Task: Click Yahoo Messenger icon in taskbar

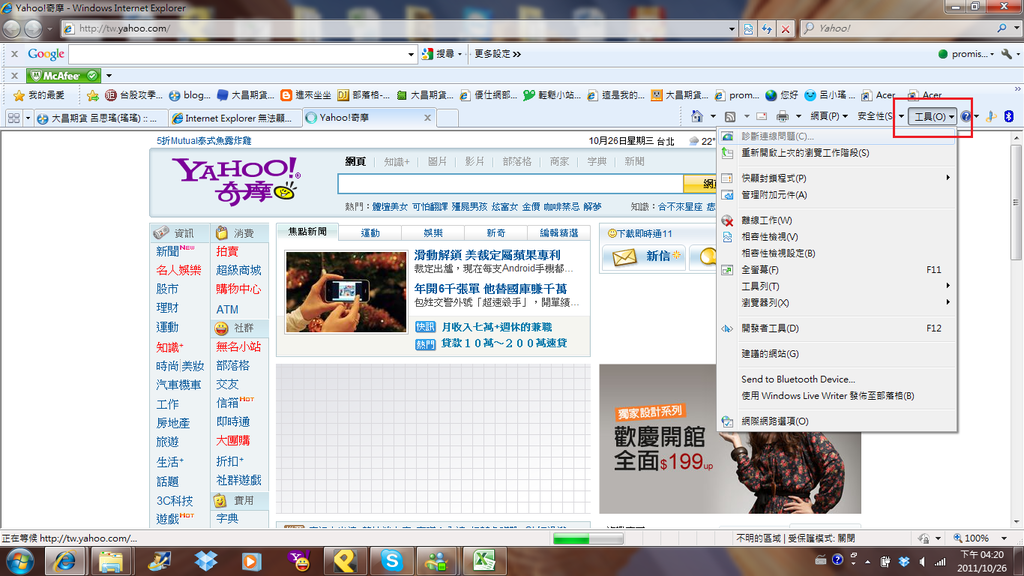Action: click(298, 561)
